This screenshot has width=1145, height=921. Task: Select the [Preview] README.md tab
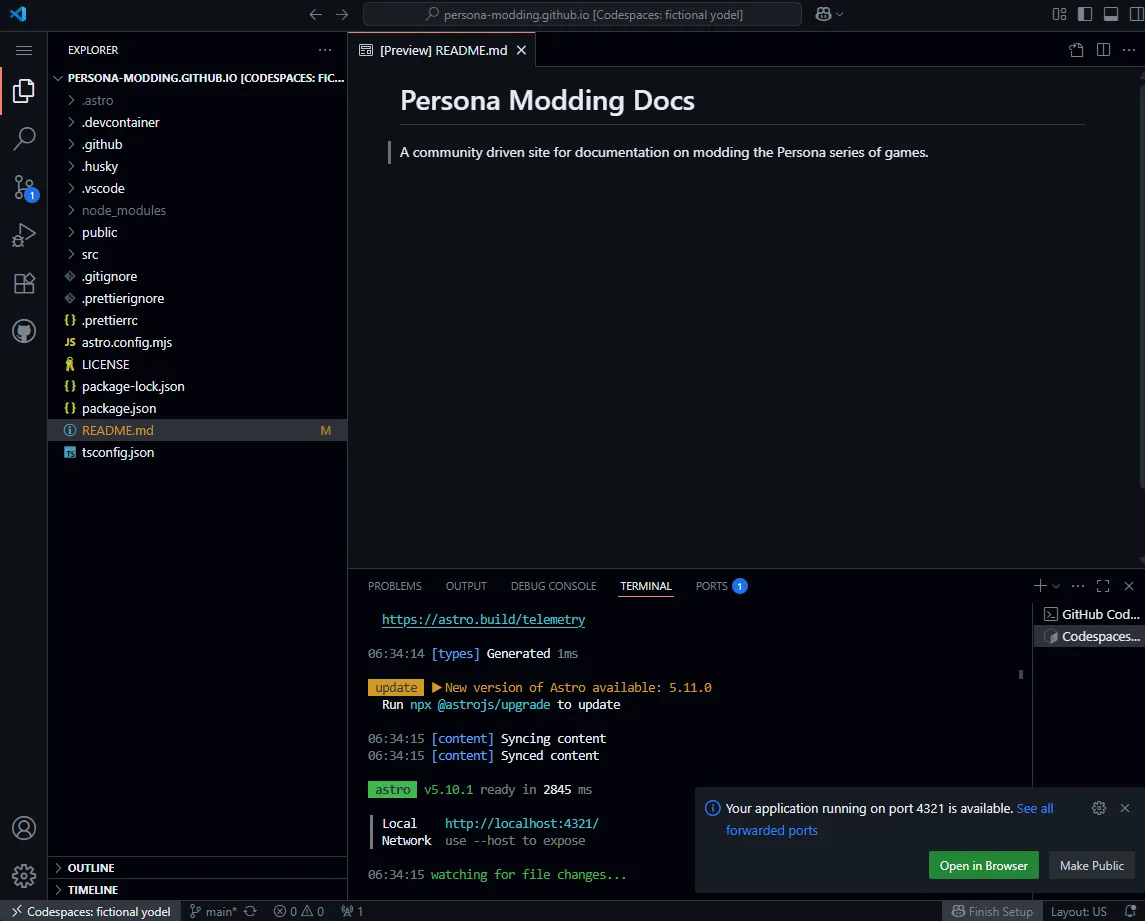(443, 50)
